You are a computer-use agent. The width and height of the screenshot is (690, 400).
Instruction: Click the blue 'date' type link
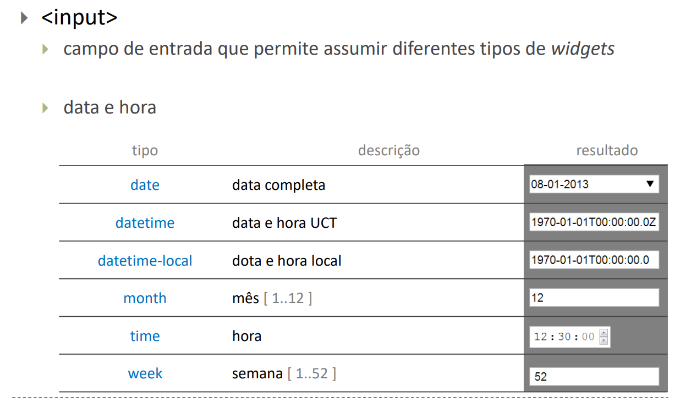click(145, 185)
